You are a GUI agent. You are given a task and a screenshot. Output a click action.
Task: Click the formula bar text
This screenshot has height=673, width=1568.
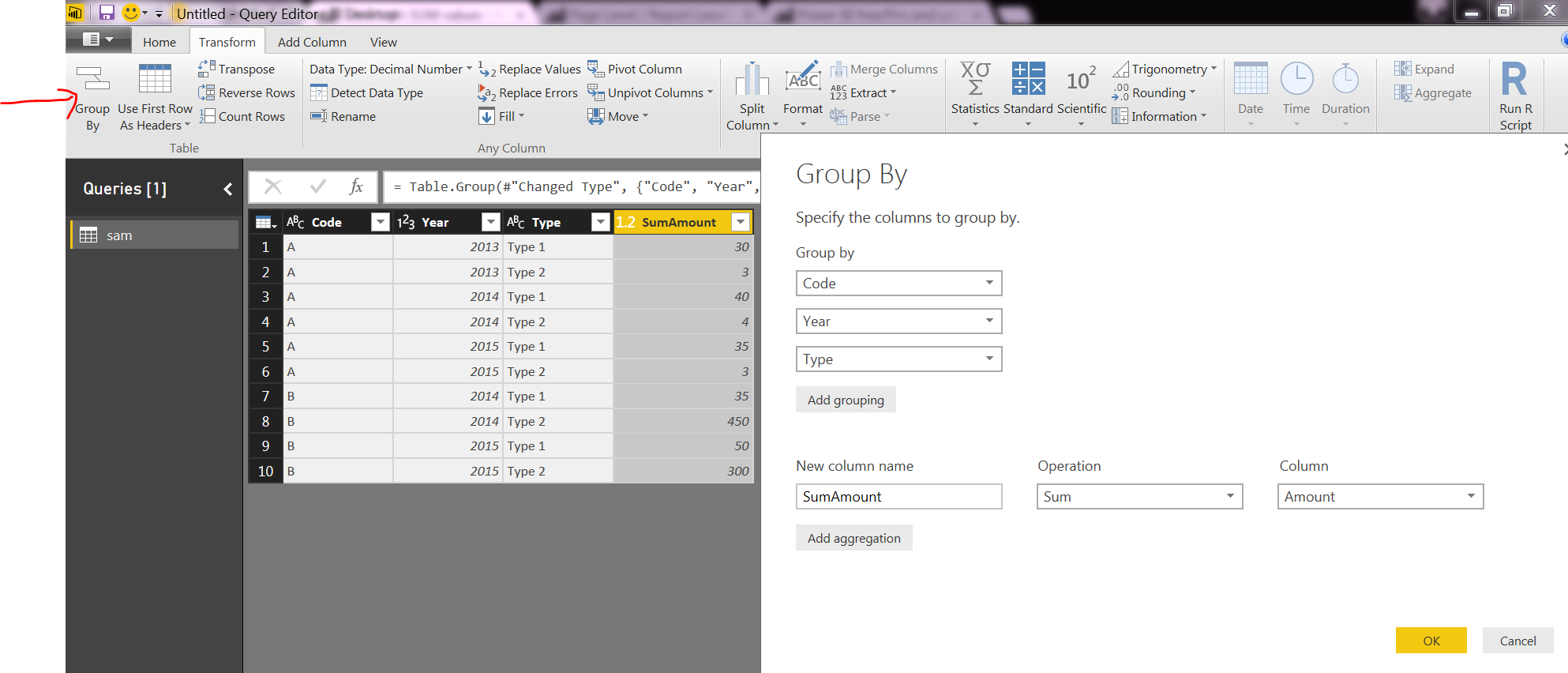pyautogui.click(x=576, y=187)
